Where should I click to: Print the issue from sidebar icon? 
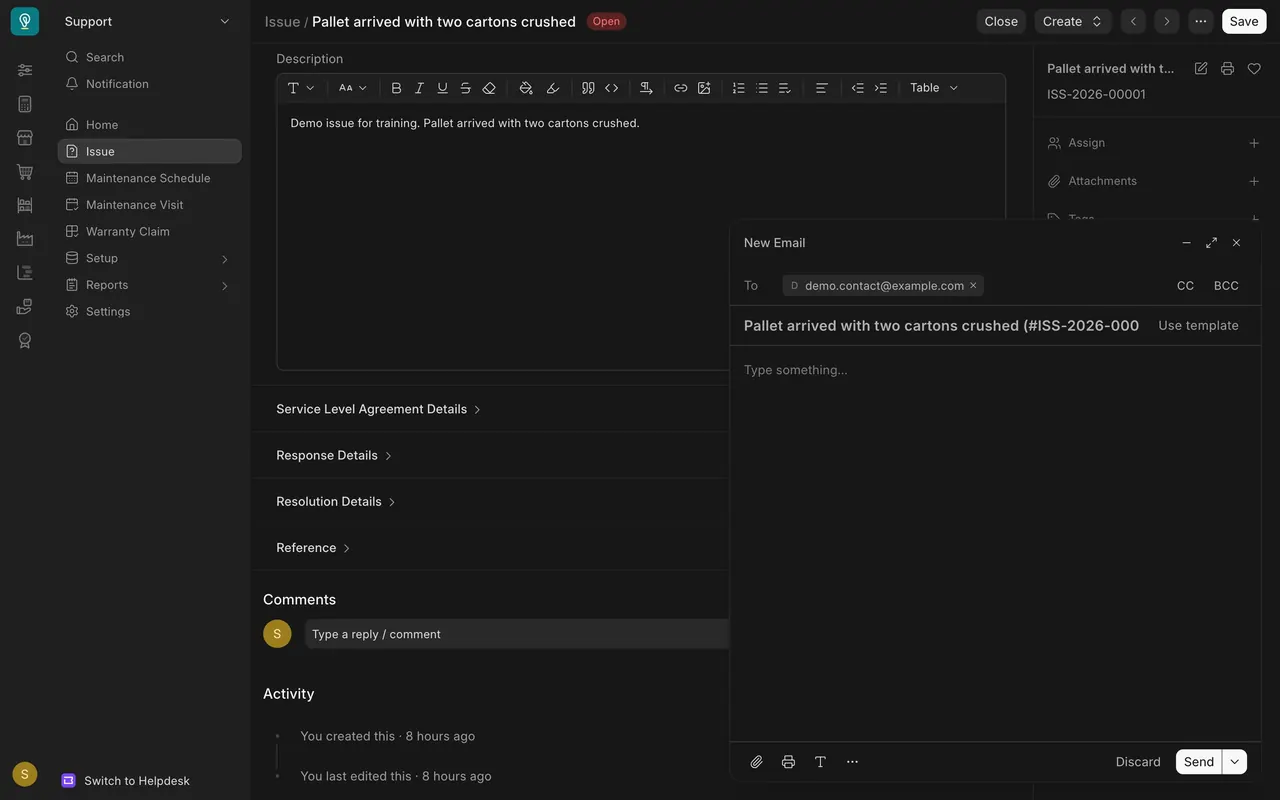point(1227,69)
